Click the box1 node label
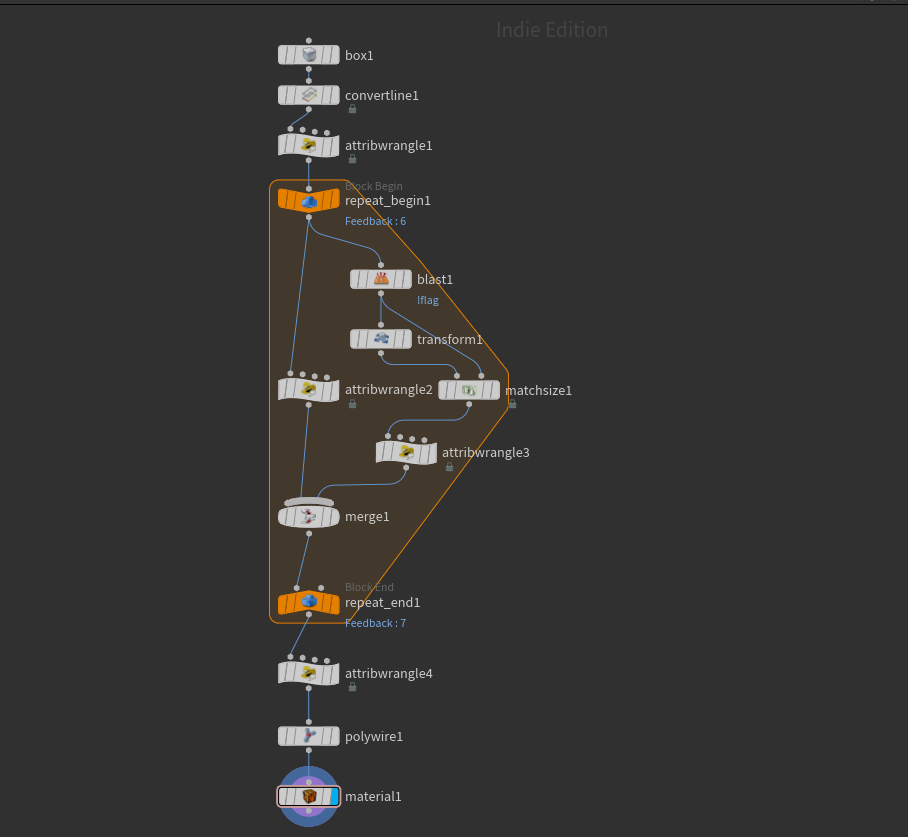This screenshot has height=837, width=908. 359,56
